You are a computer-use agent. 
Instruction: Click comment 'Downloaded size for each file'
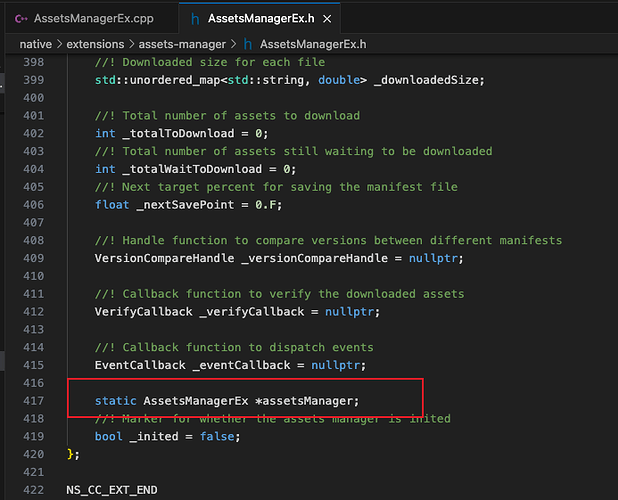pos(223,62)
